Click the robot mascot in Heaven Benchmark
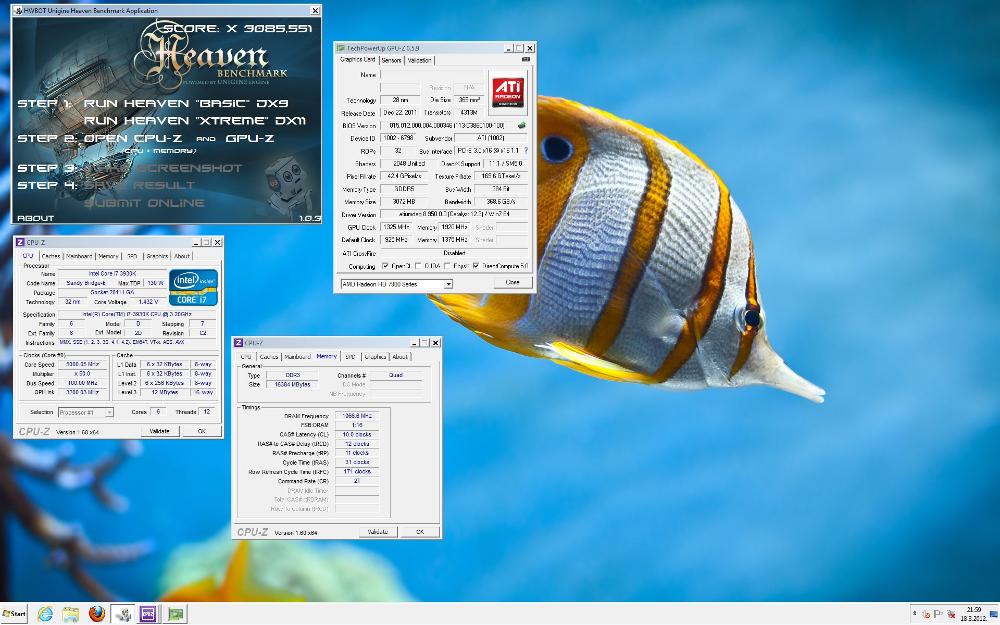Image resolution: width=1000 pixels, height=625 pixels. tap(288, 185)
